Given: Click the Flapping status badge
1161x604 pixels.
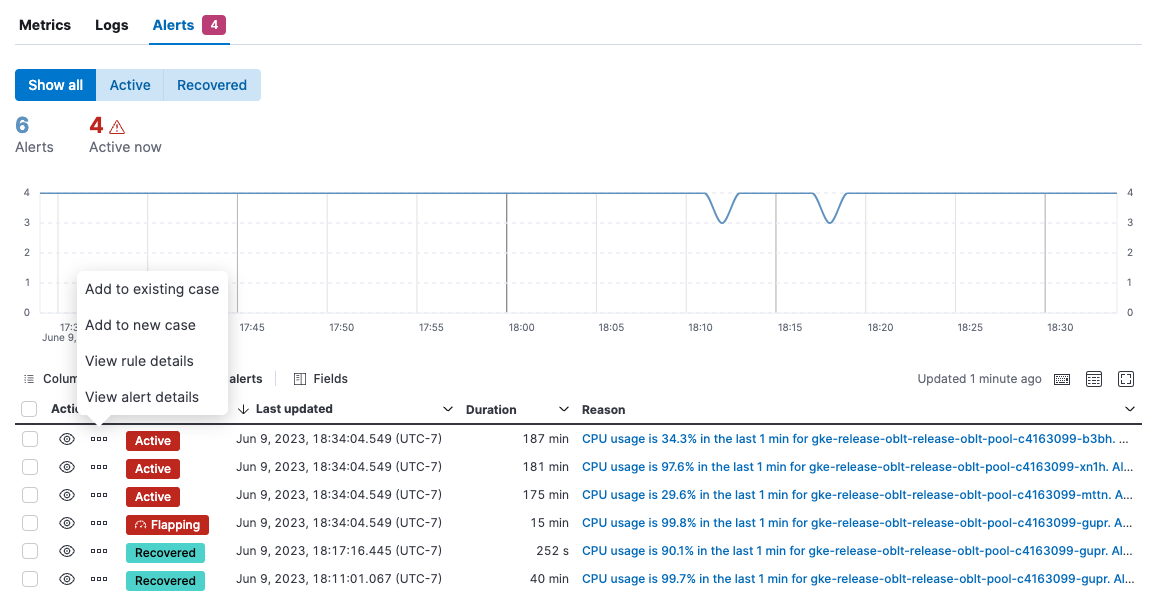Looking at the screenshot, I should point(167,523).
